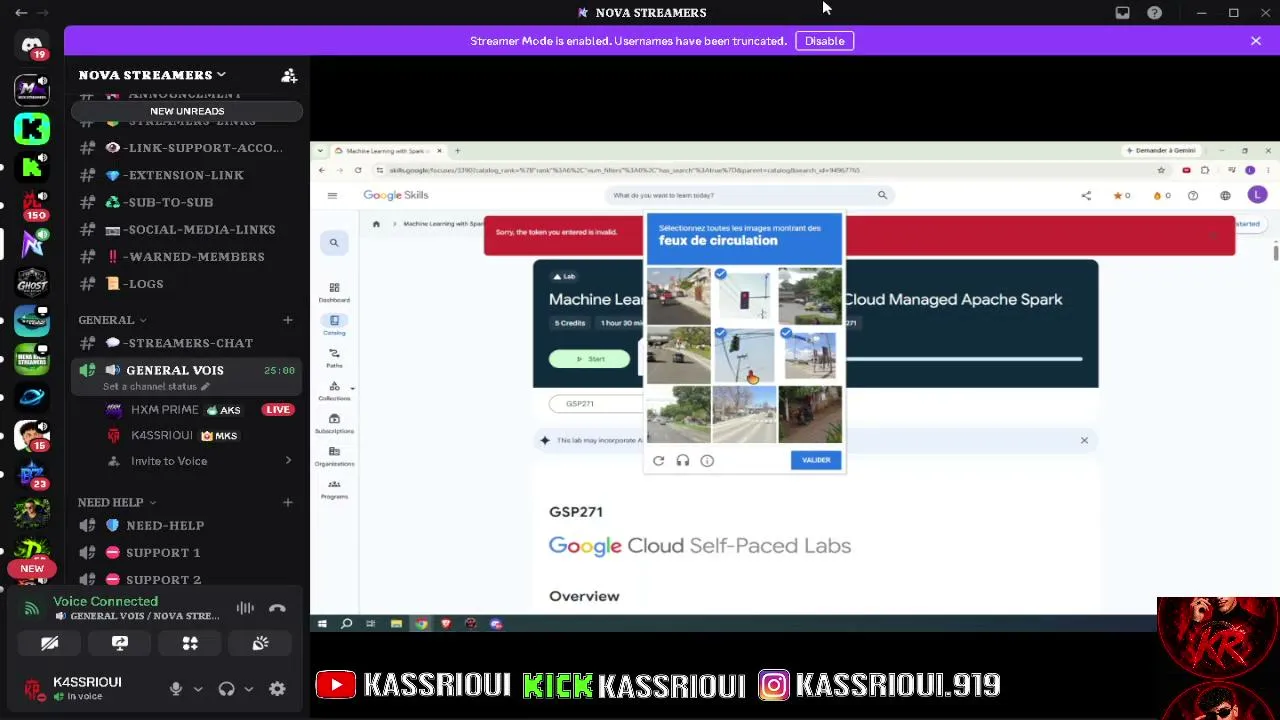Open the inbox icon in Discord title bar
The width and height of the screenshot is (1280, 720).
(x=1123, y=13)
